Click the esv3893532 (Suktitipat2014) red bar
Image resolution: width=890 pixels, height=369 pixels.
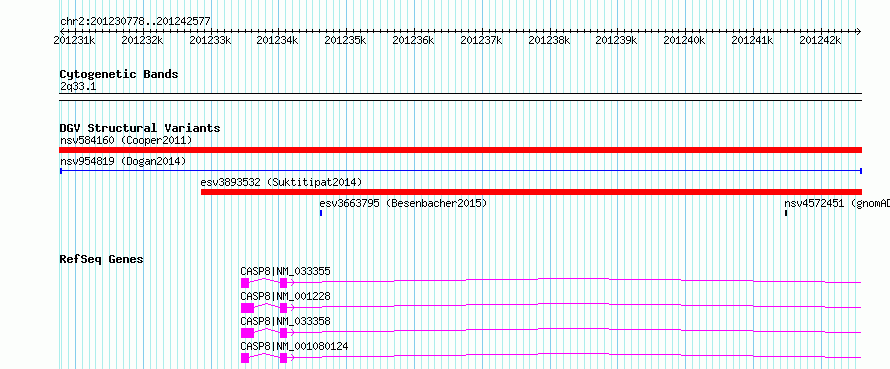pyautogui.click(x=531, y=192)
